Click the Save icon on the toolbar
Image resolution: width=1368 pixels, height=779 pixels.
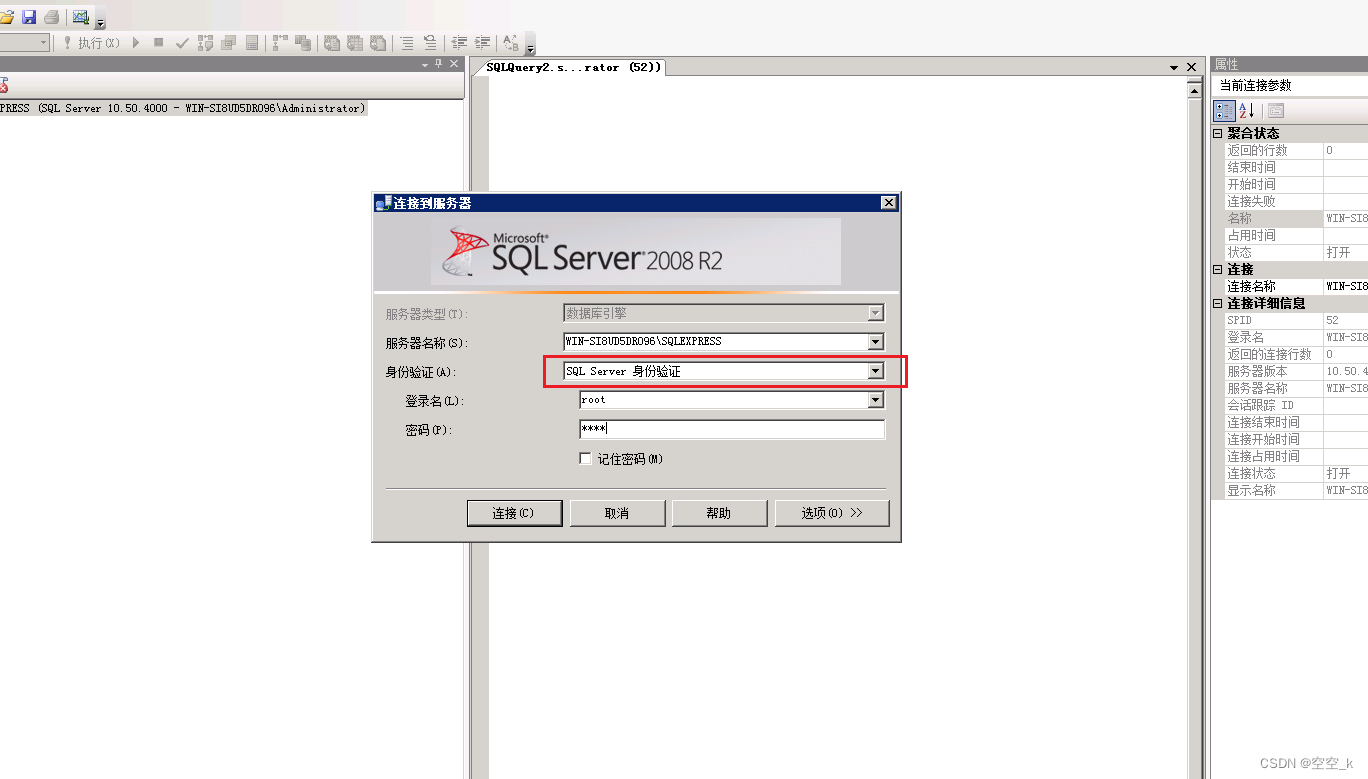click(29, 16)
